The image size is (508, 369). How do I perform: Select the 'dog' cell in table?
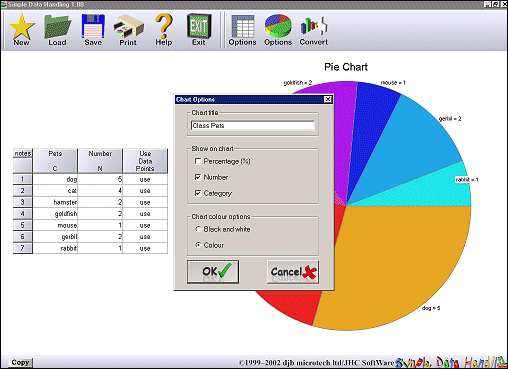pyautogui.click(x=55, y=179)
